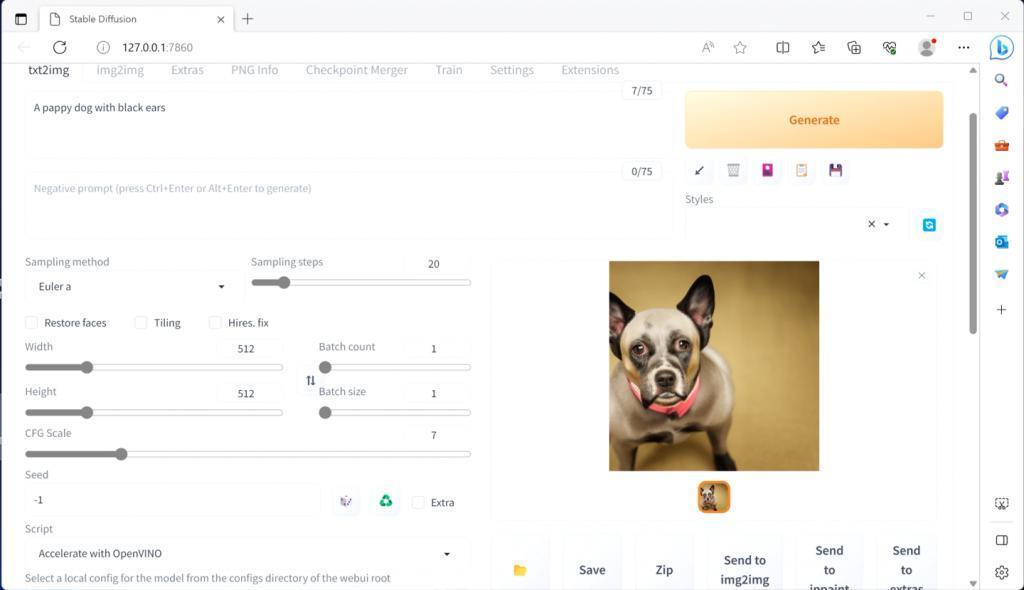Click the arrow icon to read last generation parameters
The image size is (1024, 590).
tap(699, 170)
